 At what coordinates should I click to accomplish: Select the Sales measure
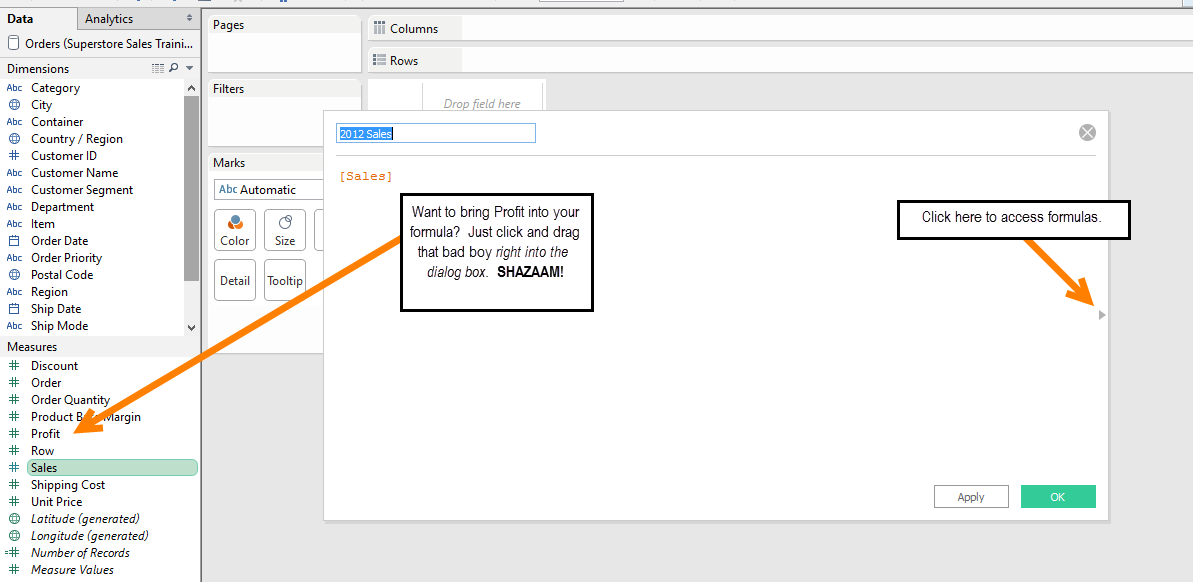click(x=44, y=467)
